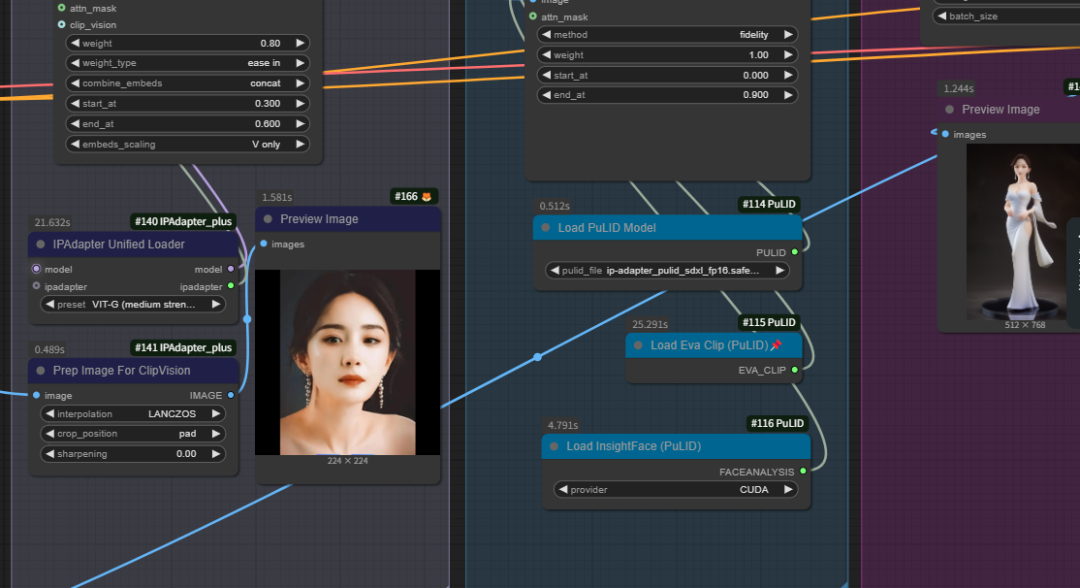Collapse the Load PuLID Model node title circle
1080x588 pixels.
click(545, 227)
